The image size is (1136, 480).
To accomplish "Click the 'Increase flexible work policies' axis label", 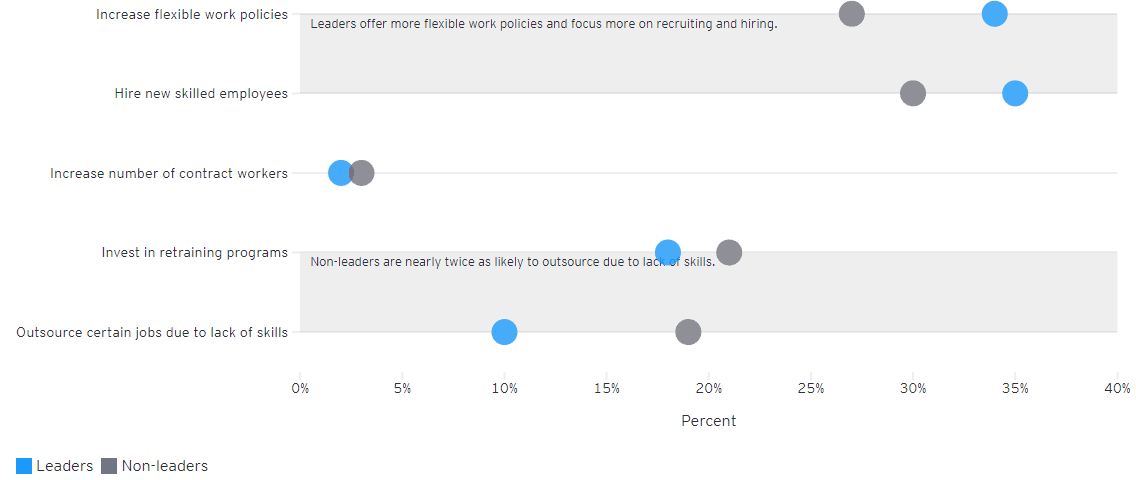I will [192, 15].
